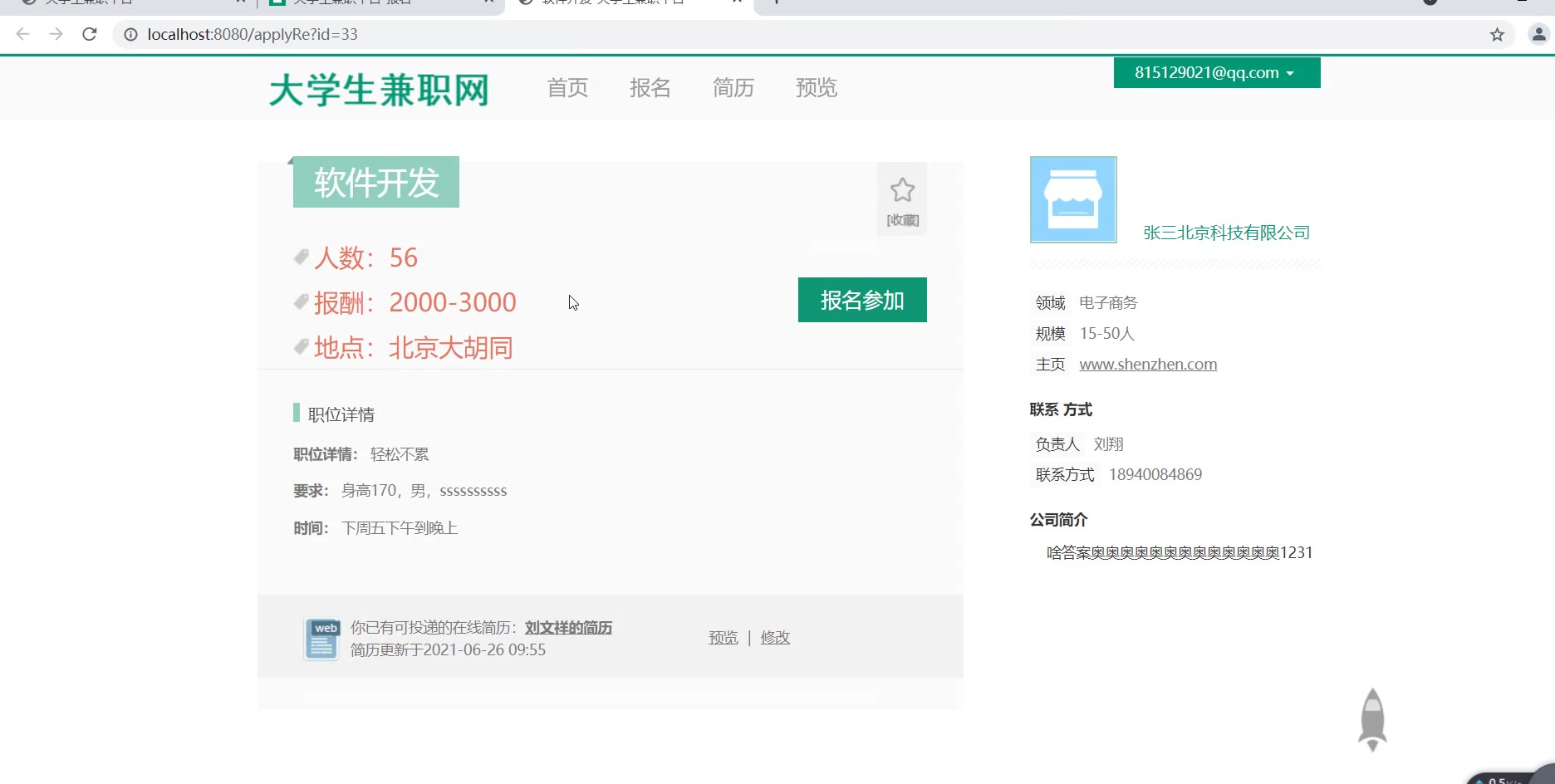
Task: Open the 简历 navigation item
Action: (x=733, y=88)
